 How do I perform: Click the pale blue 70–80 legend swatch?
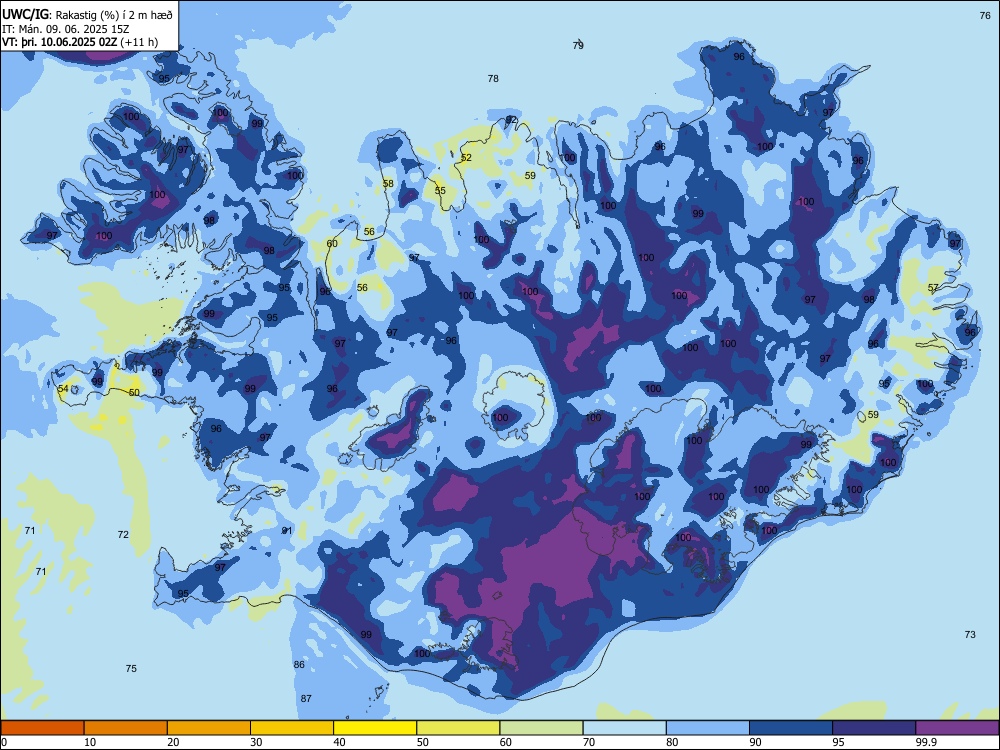[x=624, y=728]
